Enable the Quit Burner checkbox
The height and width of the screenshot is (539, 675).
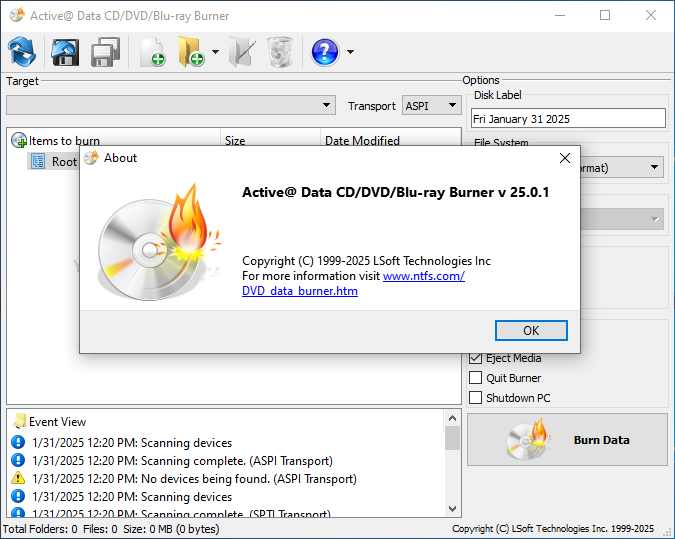pyautogui.click(x=475, y=378)
